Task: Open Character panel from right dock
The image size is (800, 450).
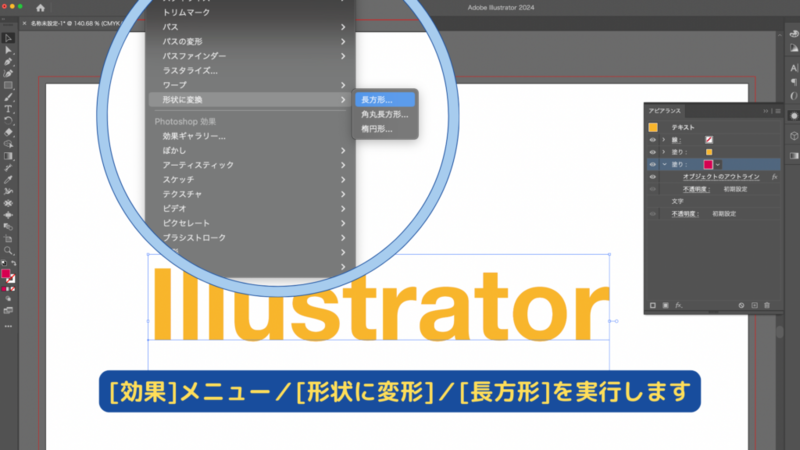Action: [x=794, y=67]
